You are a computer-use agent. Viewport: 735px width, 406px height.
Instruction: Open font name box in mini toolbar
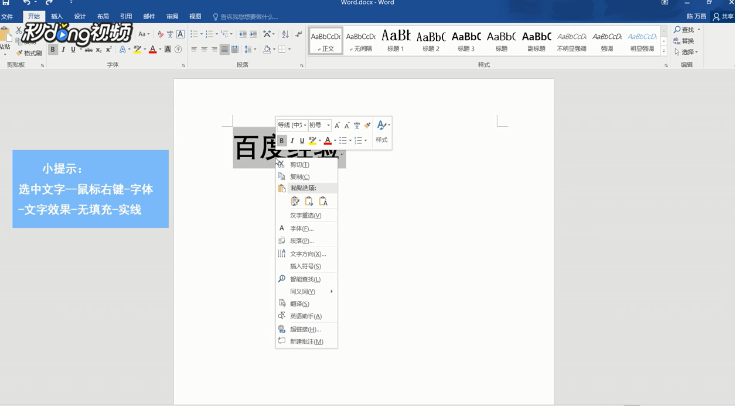pyautogui.click(x=292, y=125)
